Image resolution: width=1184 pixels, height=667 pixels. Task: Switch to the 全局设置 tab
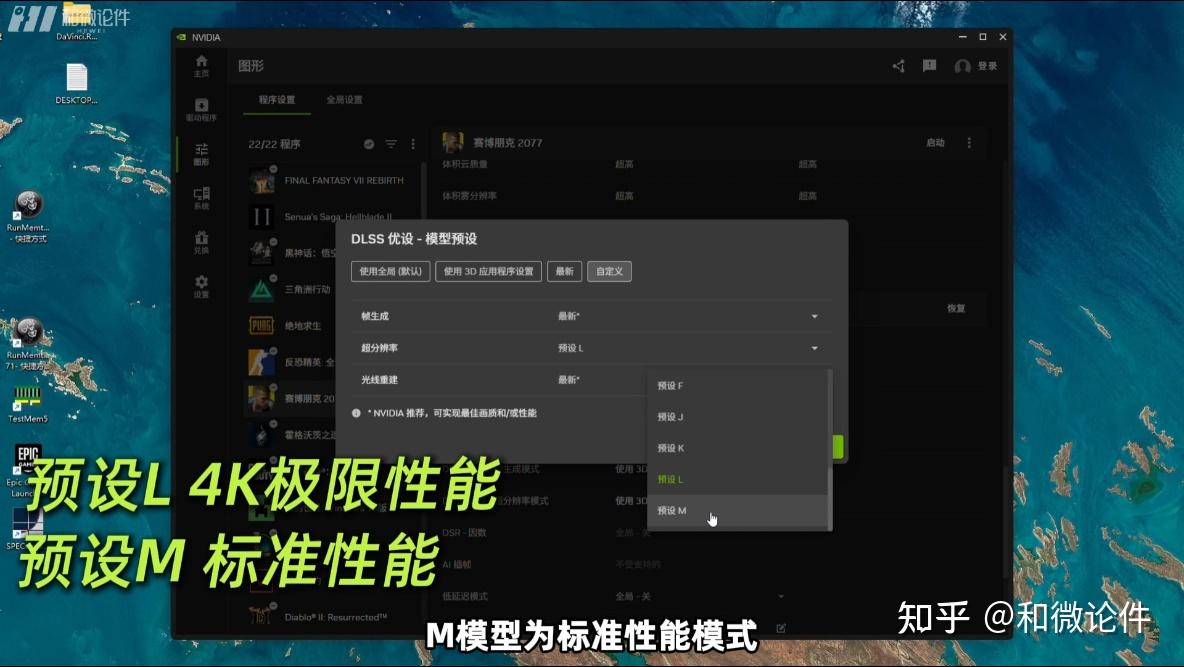point(344,100)
